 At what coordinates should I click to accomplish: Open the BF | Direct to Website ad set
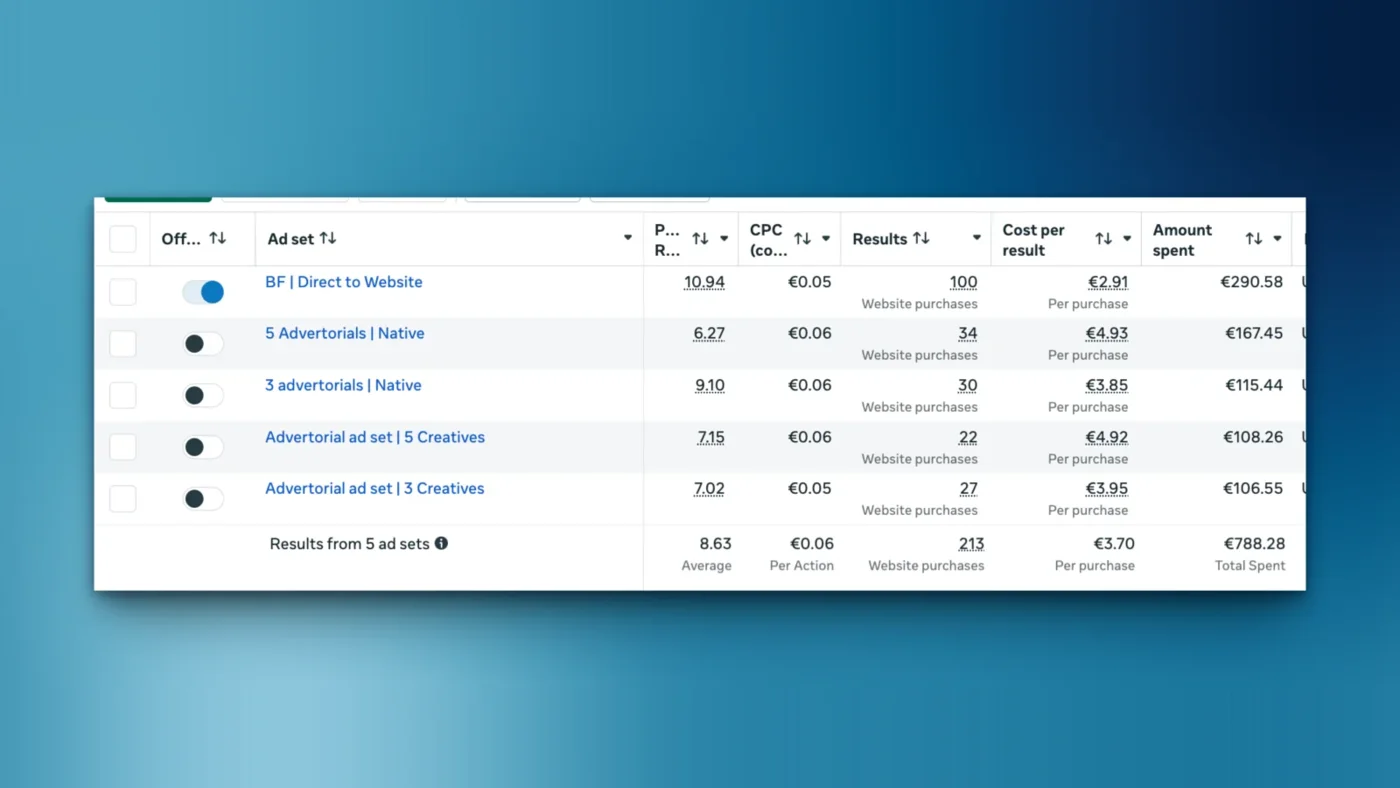344,282
